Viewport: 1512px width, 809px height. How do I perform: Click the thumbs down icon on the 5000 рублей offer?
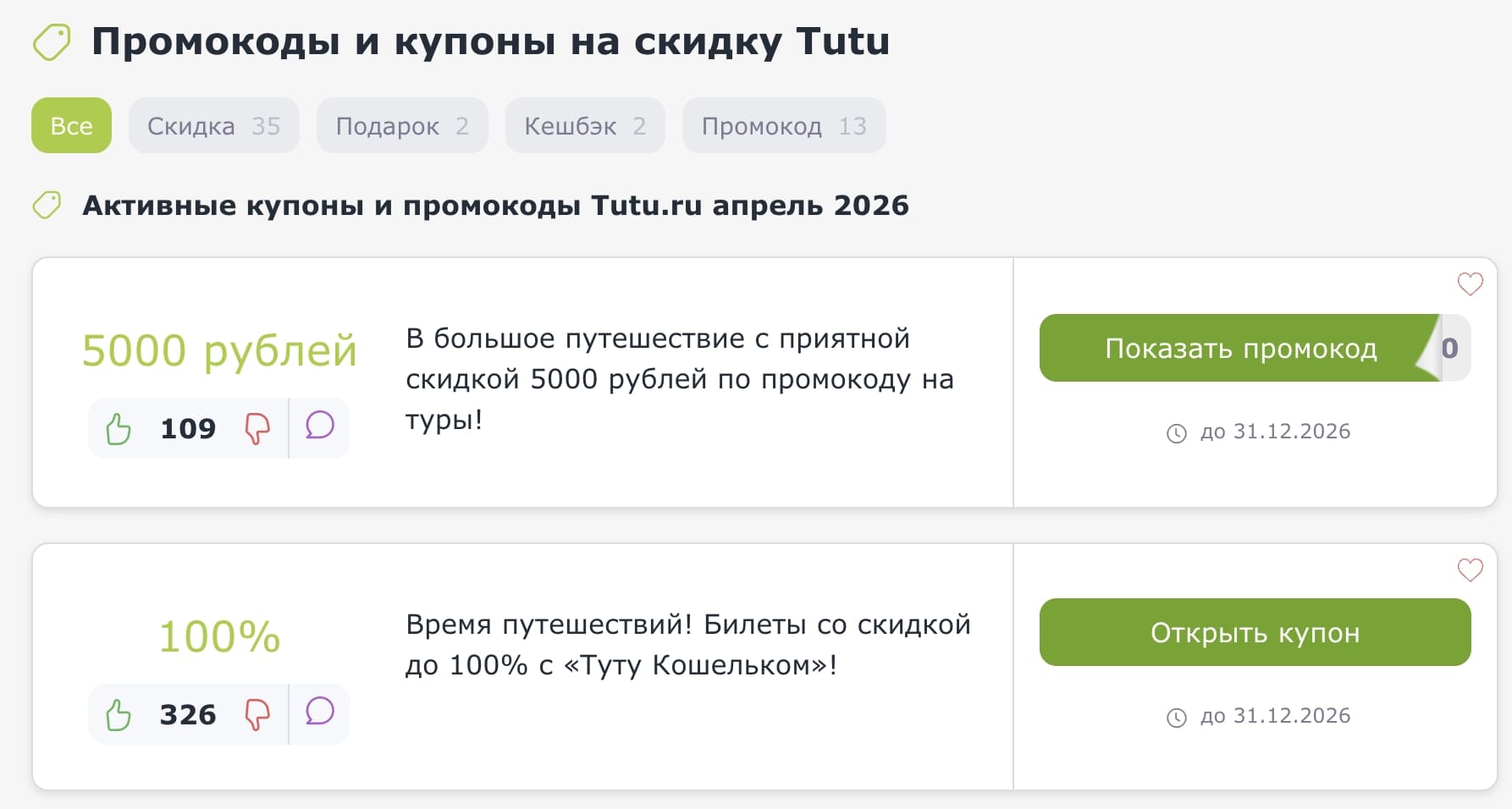[x=260, y=428]
